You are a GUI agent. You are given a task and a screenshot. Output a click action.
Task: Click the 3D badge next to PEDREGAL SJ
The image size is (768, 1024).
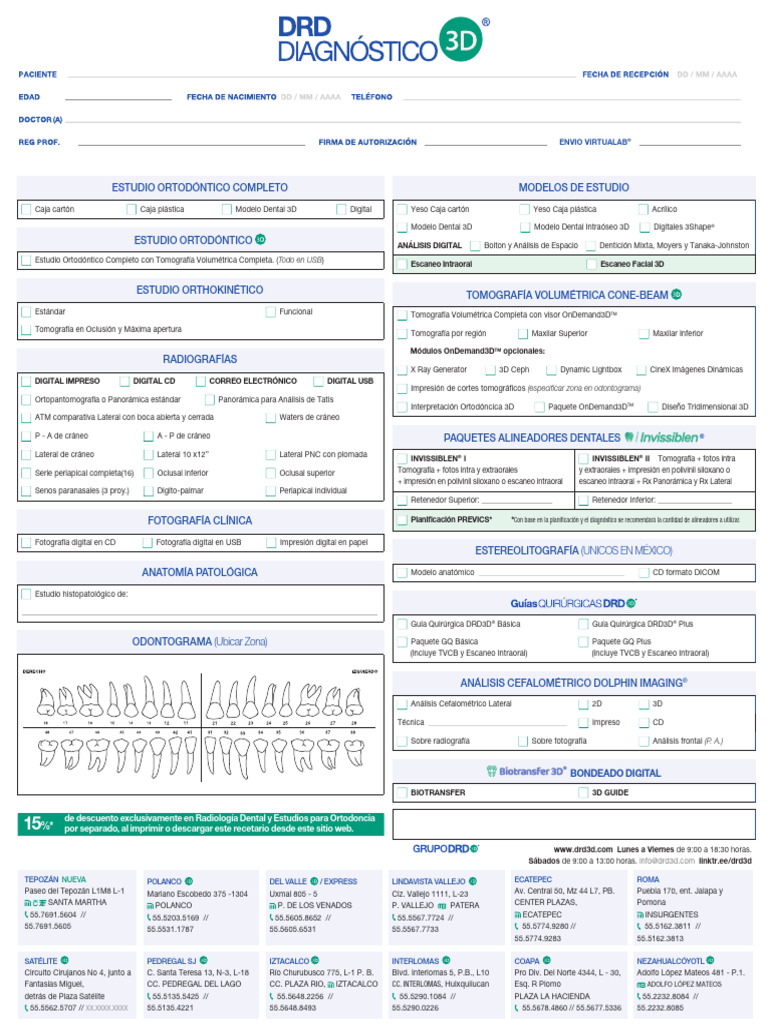204,961
